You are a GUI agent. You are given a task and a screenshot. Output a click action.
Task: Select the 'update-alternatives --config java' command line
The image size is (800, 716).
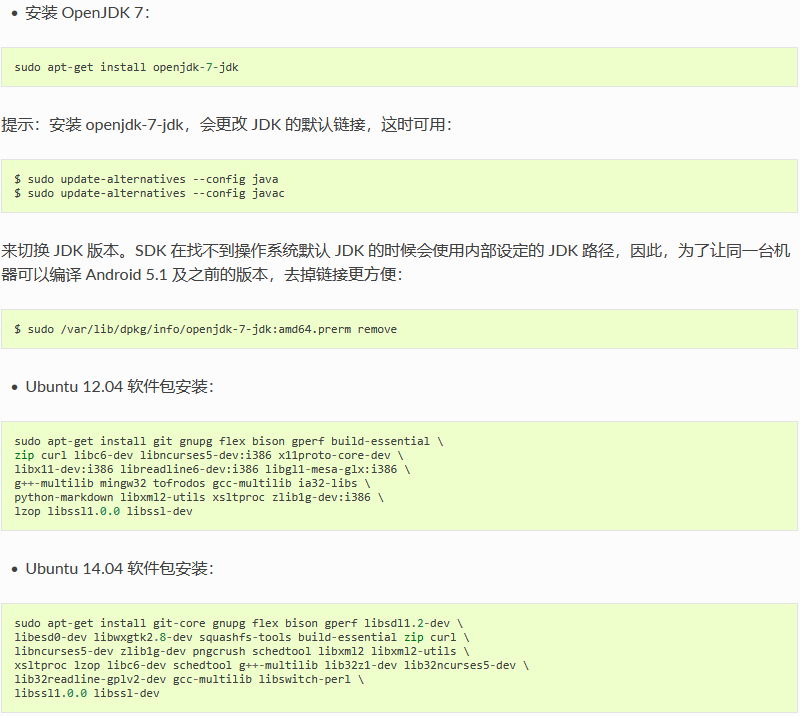pos(146,179)
